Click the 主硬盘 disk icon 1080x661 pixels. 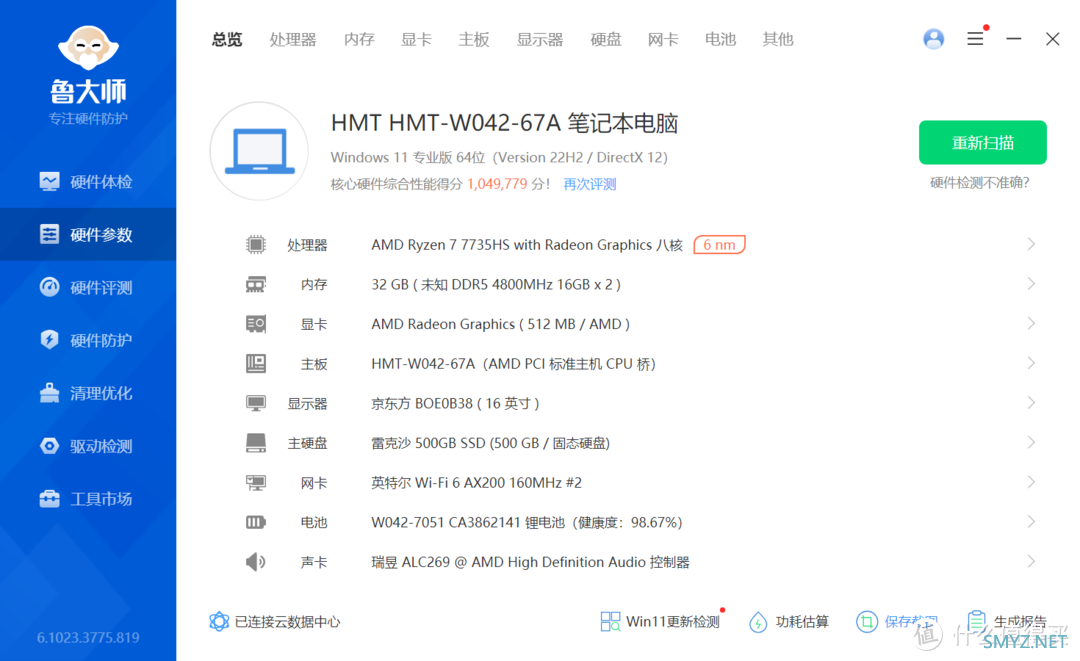pyautogui.click(x=256, y=443)
